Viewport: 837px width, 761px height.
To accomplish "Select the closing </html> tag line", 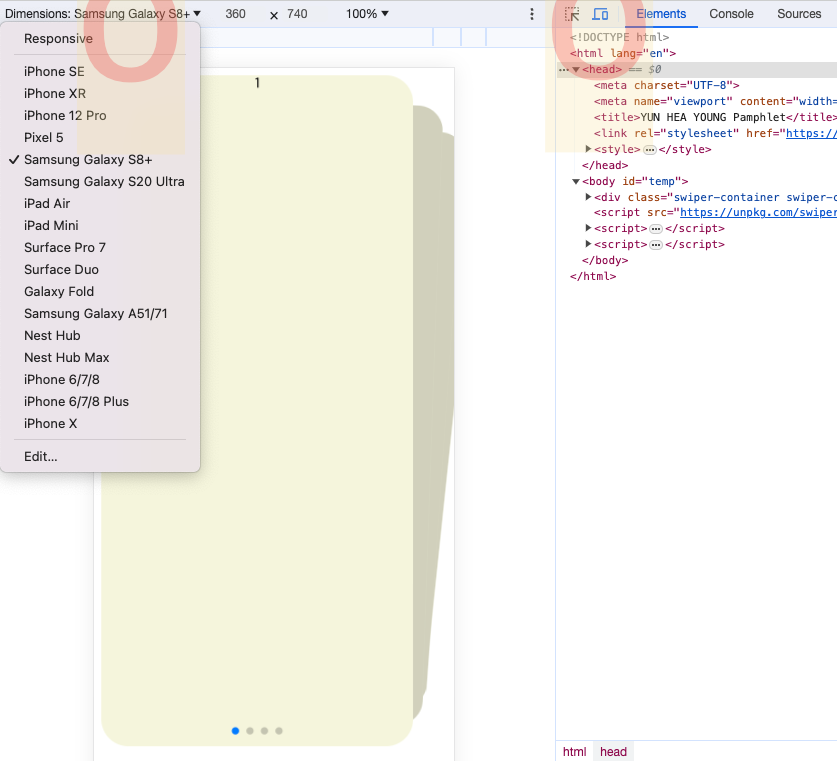I will pyautogui.click(x=593, y=276).
